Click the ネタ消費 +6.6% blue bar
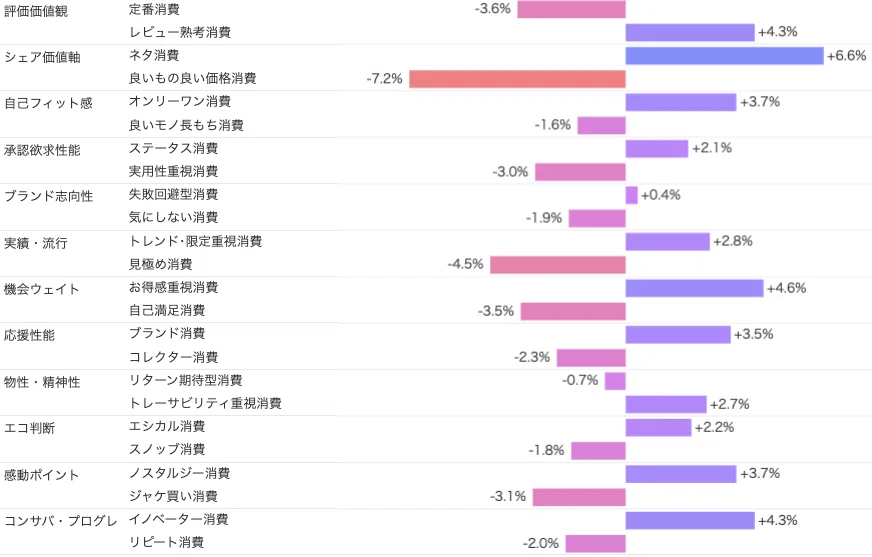 tap(724, 56)
